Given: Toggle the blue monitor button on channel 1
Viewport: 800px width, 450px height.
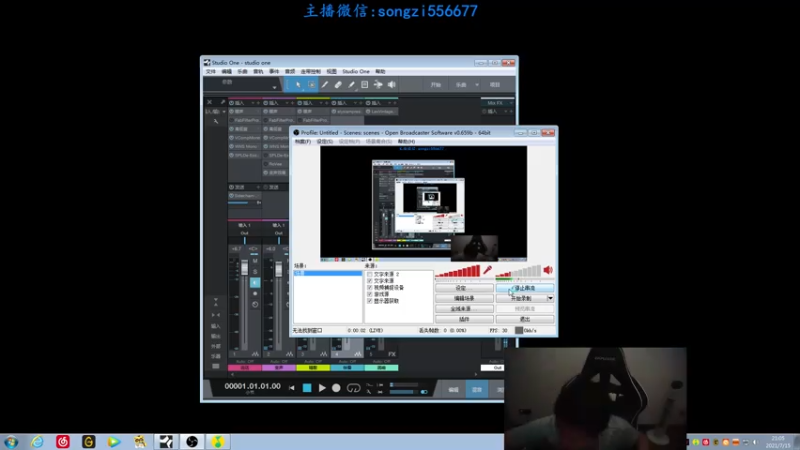Looking at the screenshot, I should point(255,283).
